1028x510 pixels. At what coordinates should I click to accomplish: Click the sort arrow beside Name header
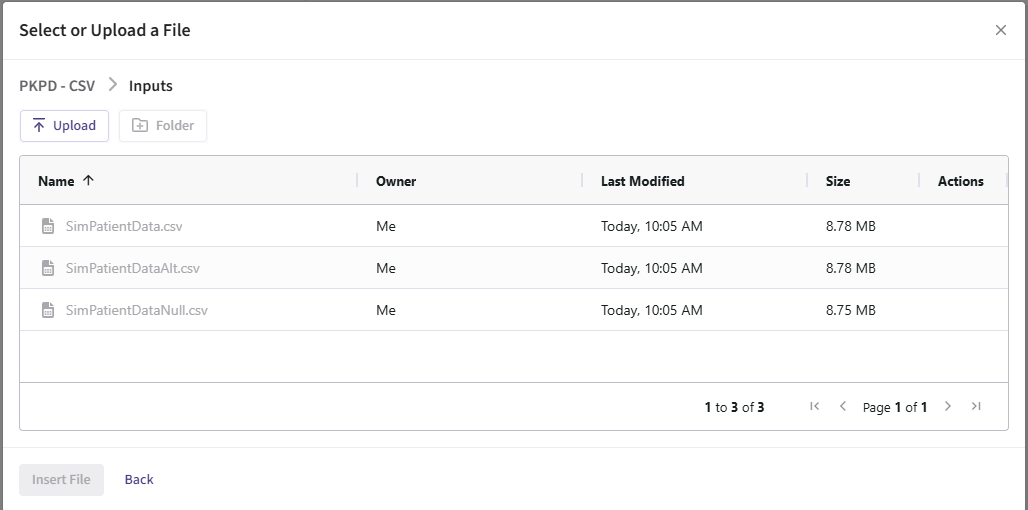click(x=88, y=181)
